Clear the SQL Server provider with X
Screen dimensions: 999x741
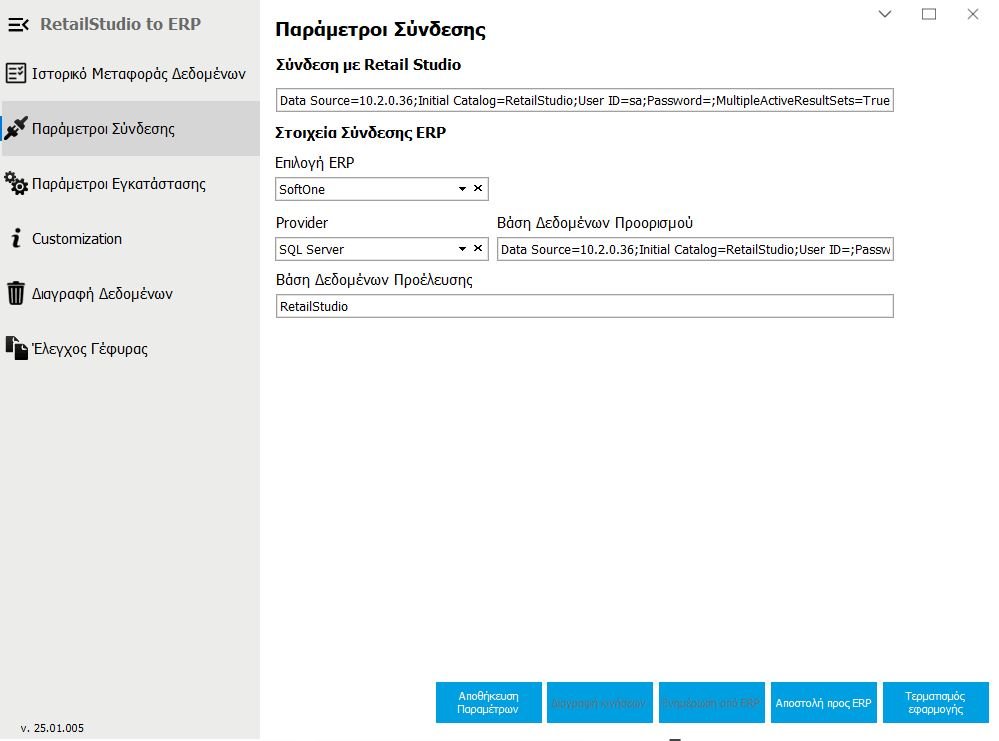477,249
